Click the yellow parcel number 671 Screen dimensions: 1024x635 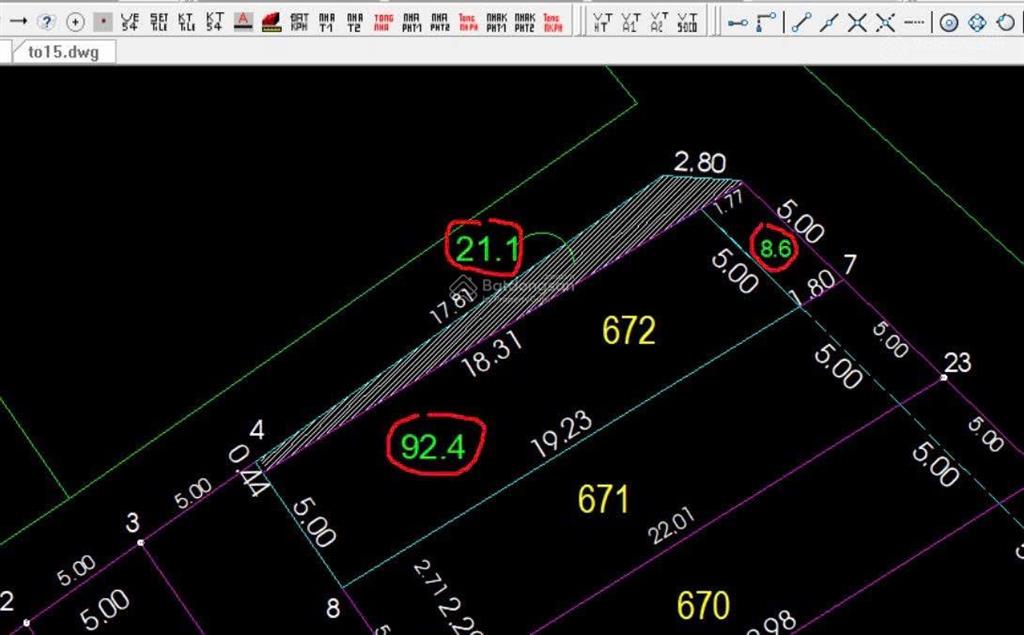[603, 499]
